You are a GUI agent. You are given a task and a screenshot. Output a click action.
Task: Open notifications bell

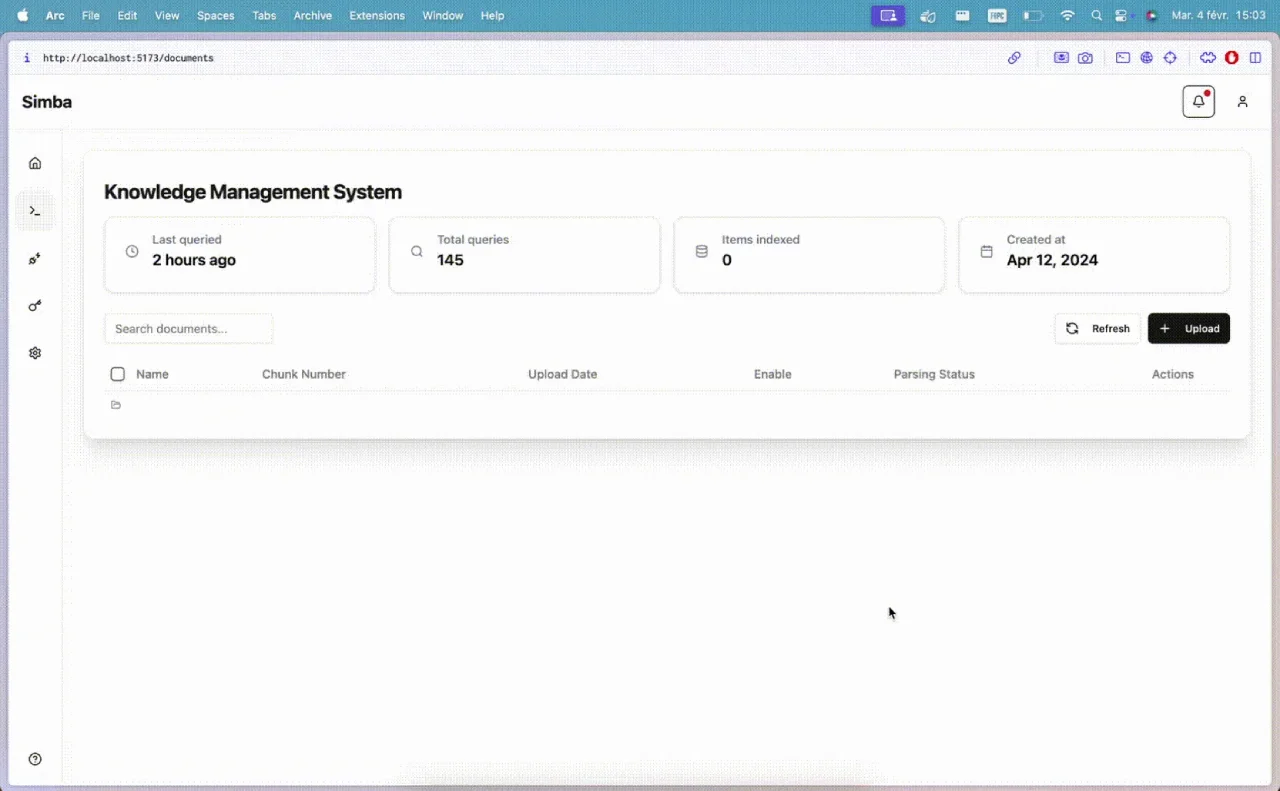click(1198, 101)
